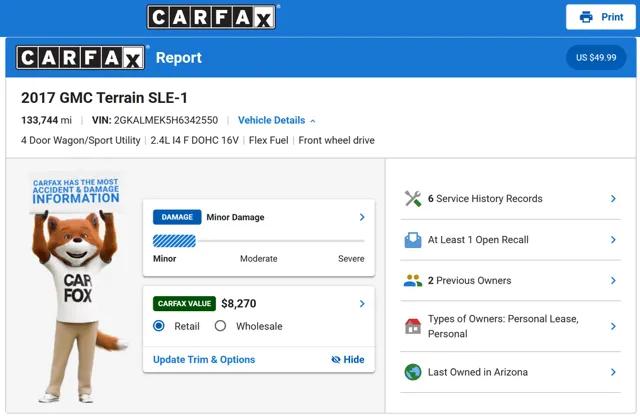Click the 2.4L I4 F DOHC 16V text
Image resolution: width=640 pixels, height=416 pixels.
click(195, 140)
